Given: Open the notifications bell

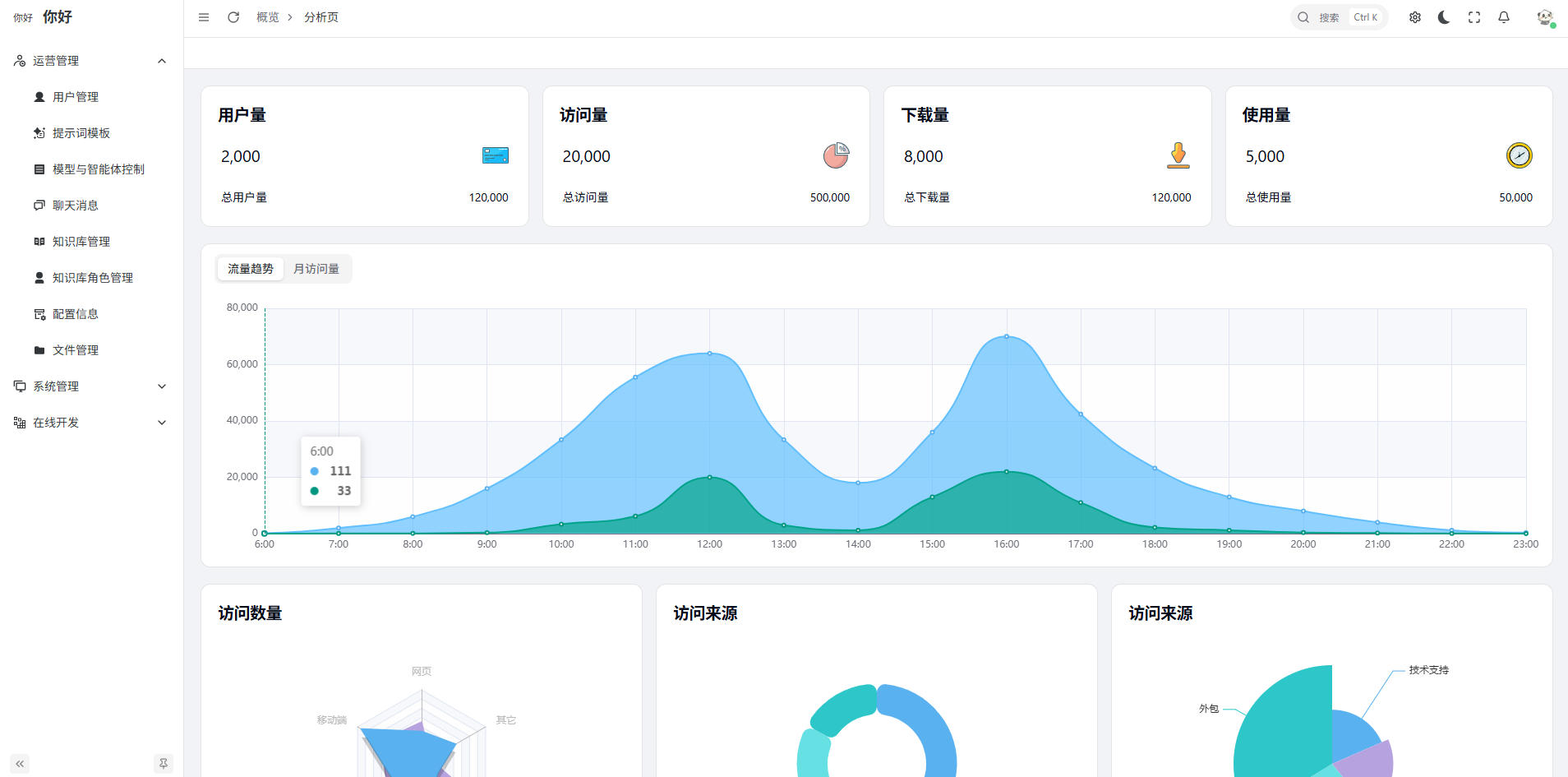Looking at the screenshot, I should click(x=1503, y=17).
